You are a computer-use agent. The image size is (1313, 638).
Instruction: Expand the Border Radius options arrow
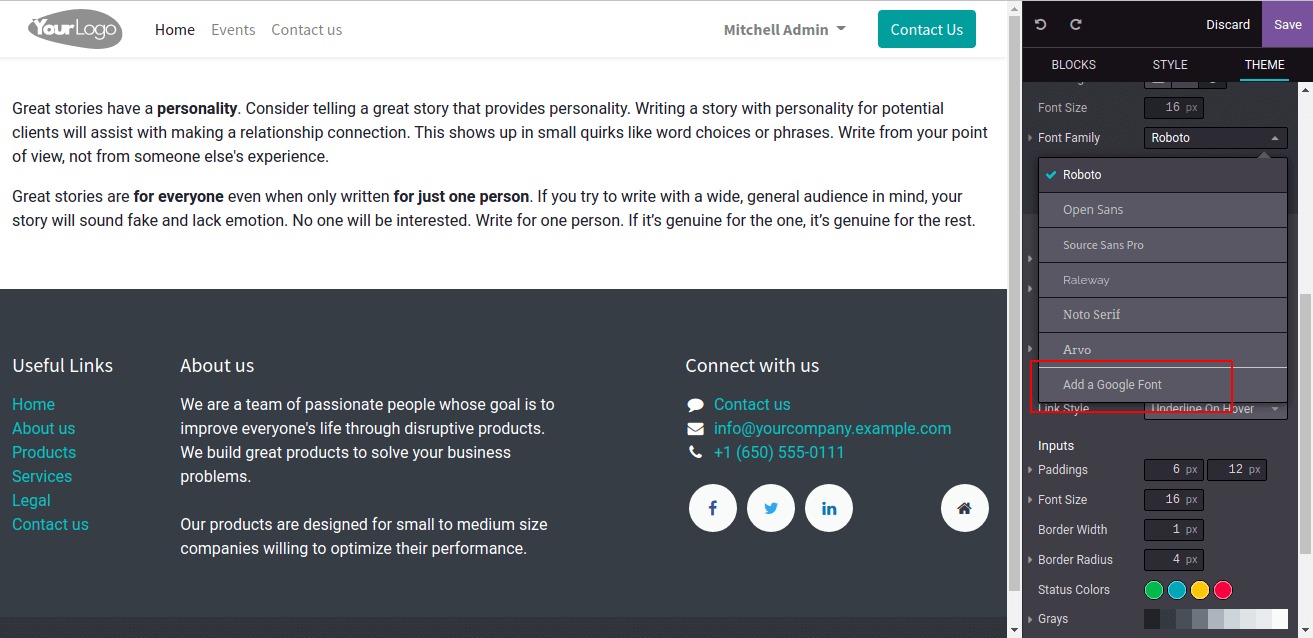1030,560
